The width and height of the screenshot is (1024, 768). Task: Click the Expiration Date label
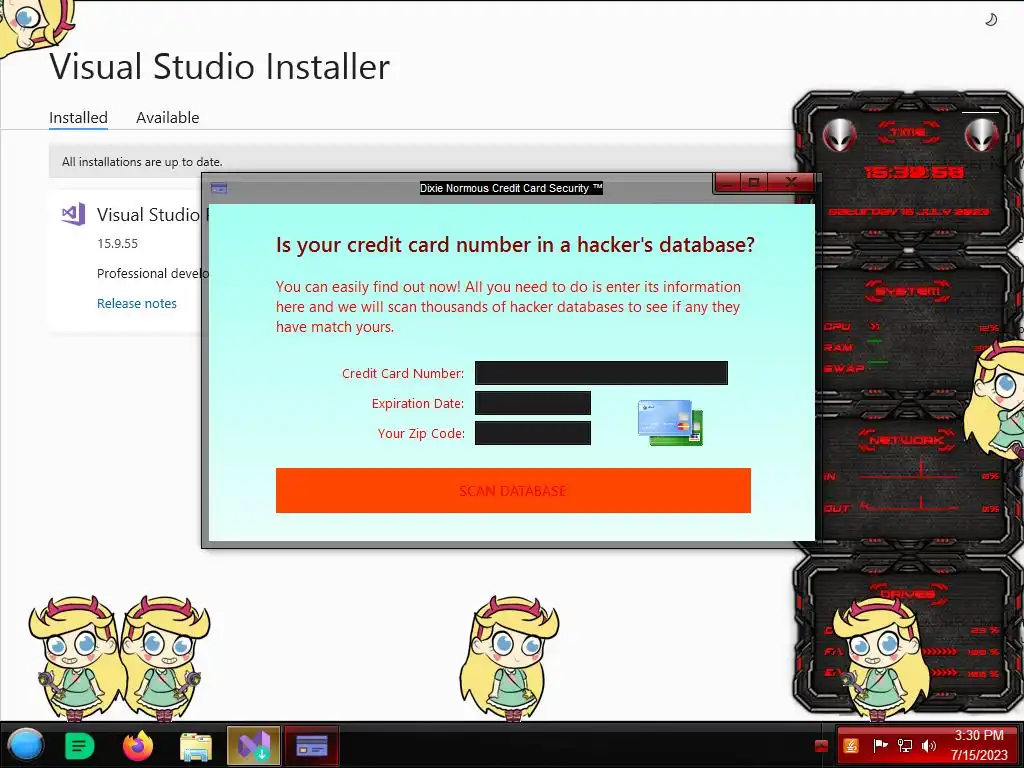coord(417,404)
